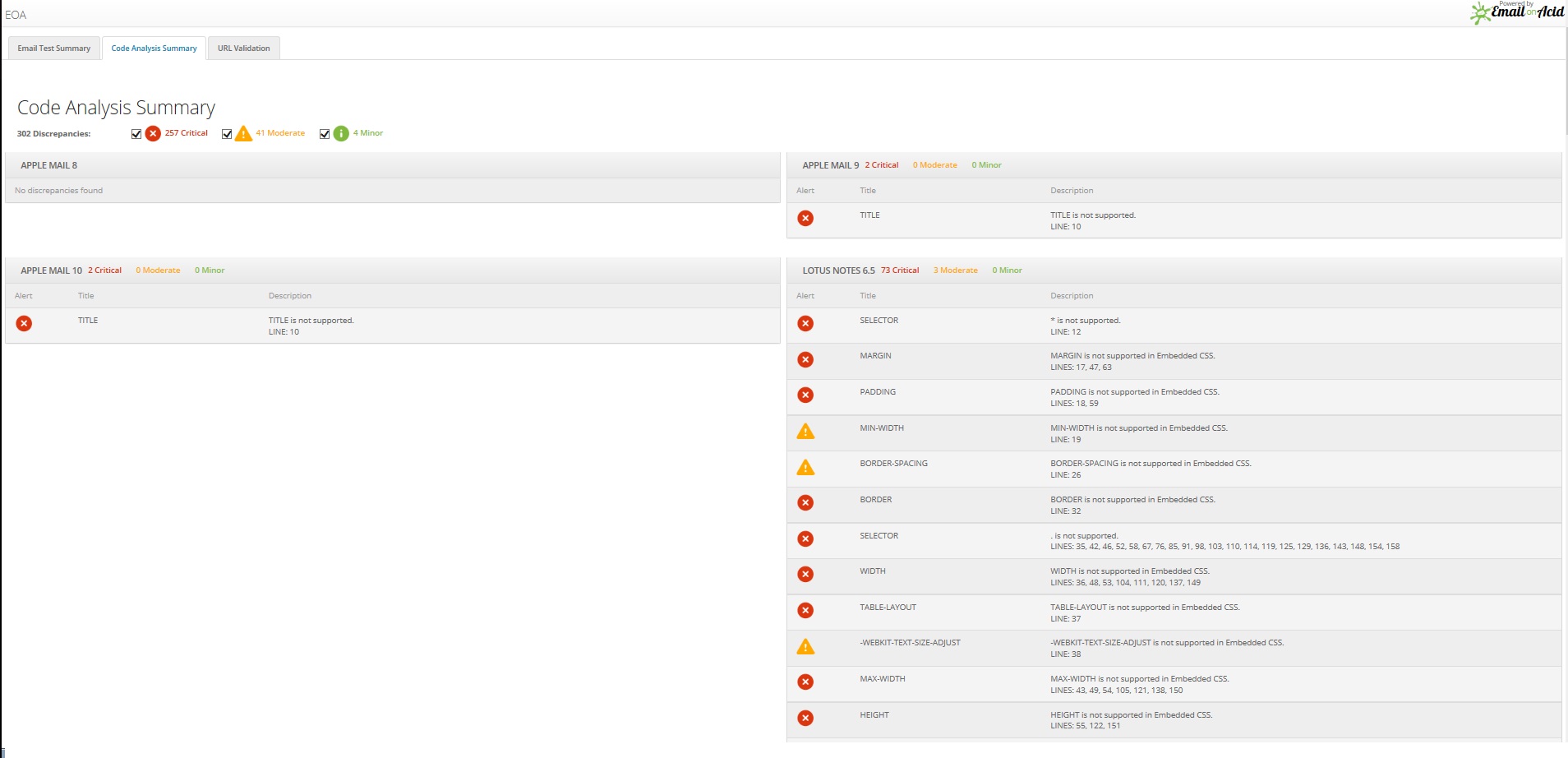This screenshot has height=758, width=1568.
Task: Click the critical alert icon for MARGIN
Action: (805, 360)
